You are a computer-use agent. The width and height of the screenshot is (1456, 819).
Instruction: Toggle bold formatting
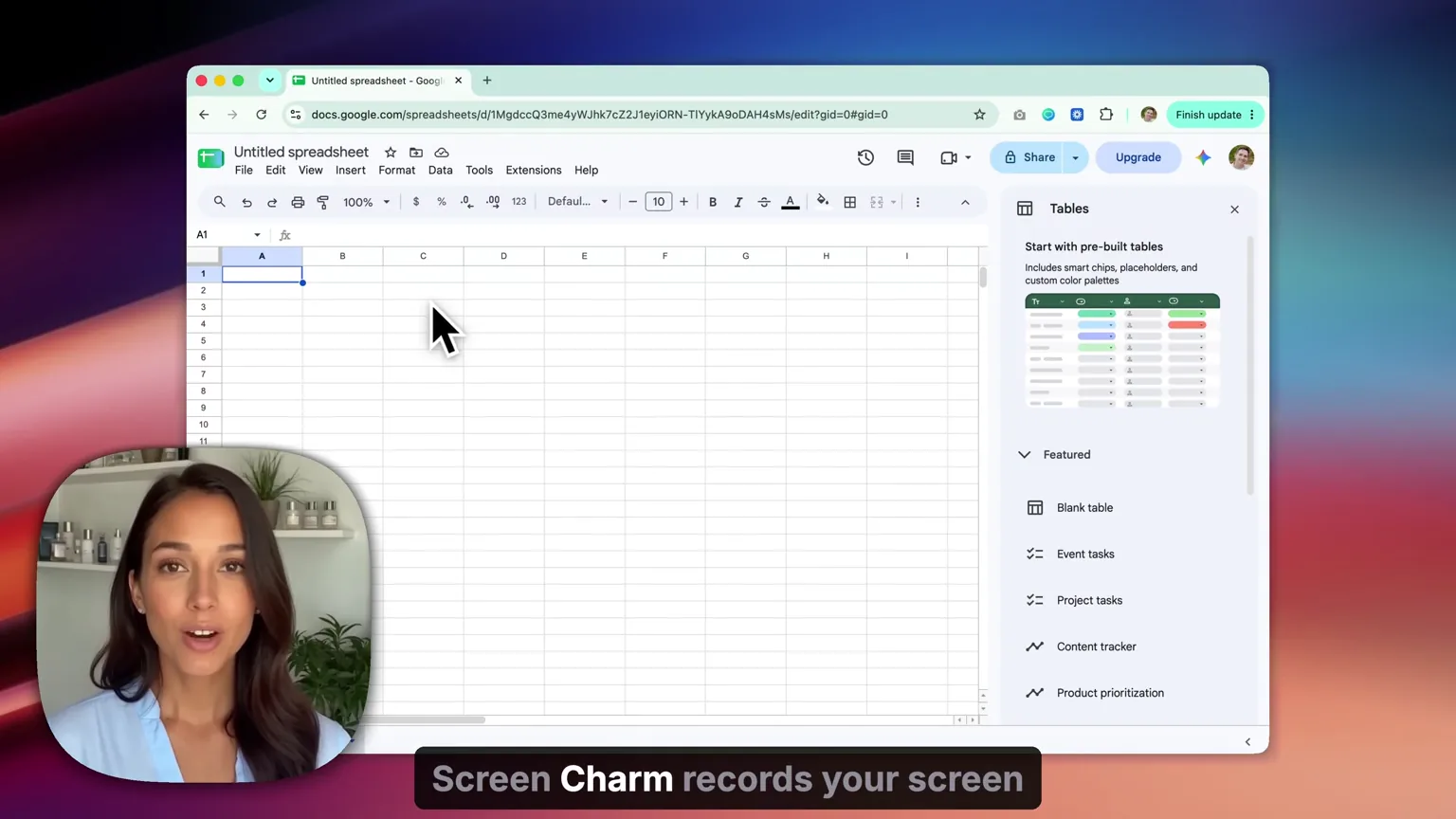(713, 202)
